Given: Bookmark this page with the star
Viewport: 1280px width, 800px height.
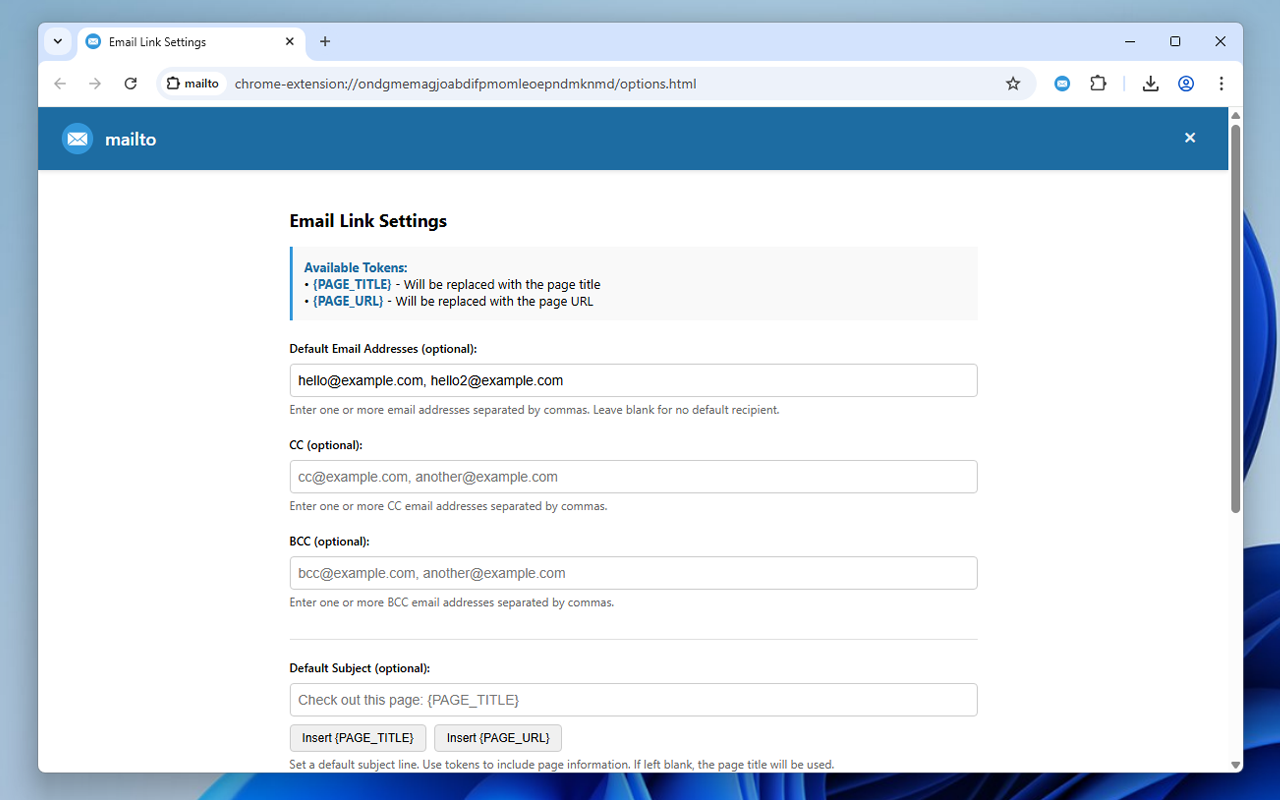Looking at the screenshot, I should click(x=1013, y=84).
